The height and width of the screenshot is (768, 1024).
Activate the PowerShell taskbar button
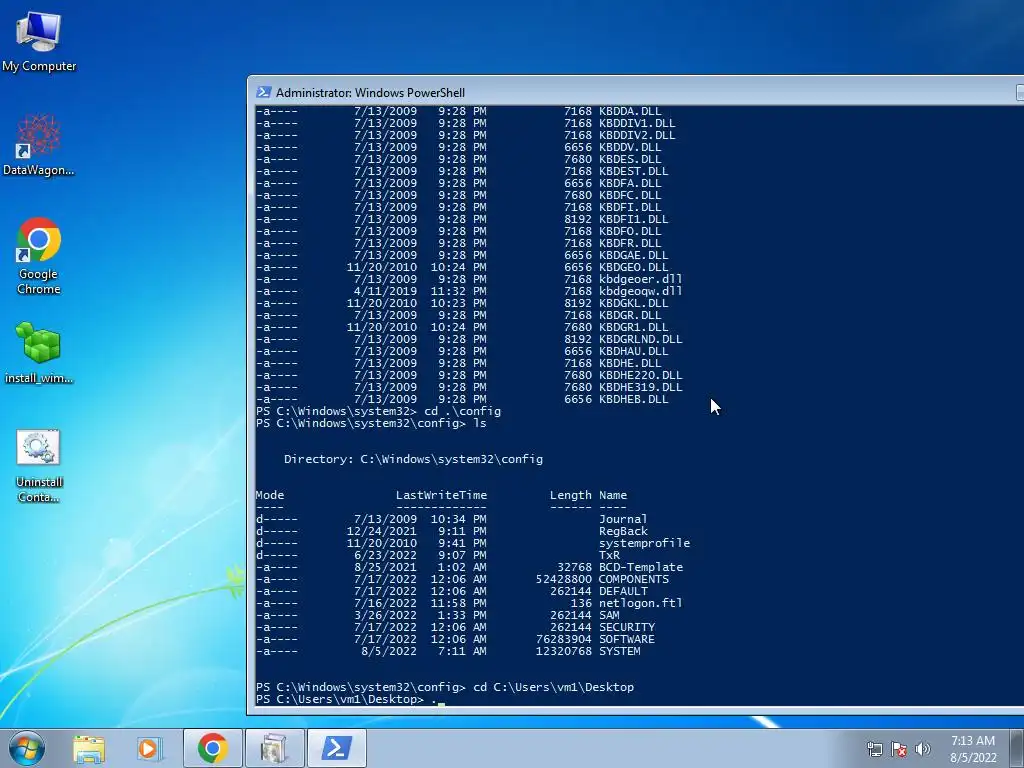336,748
